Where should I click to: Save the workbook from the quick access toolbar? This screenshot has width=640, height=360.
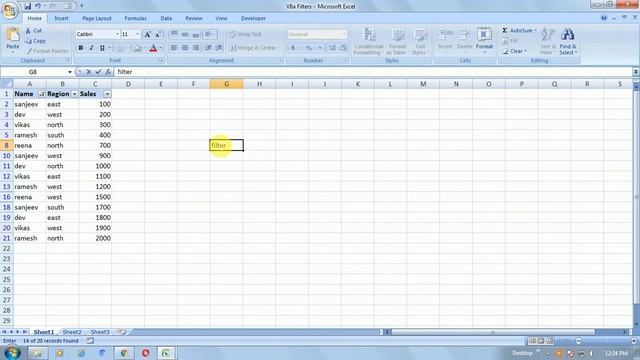click(x=27, y=6)
